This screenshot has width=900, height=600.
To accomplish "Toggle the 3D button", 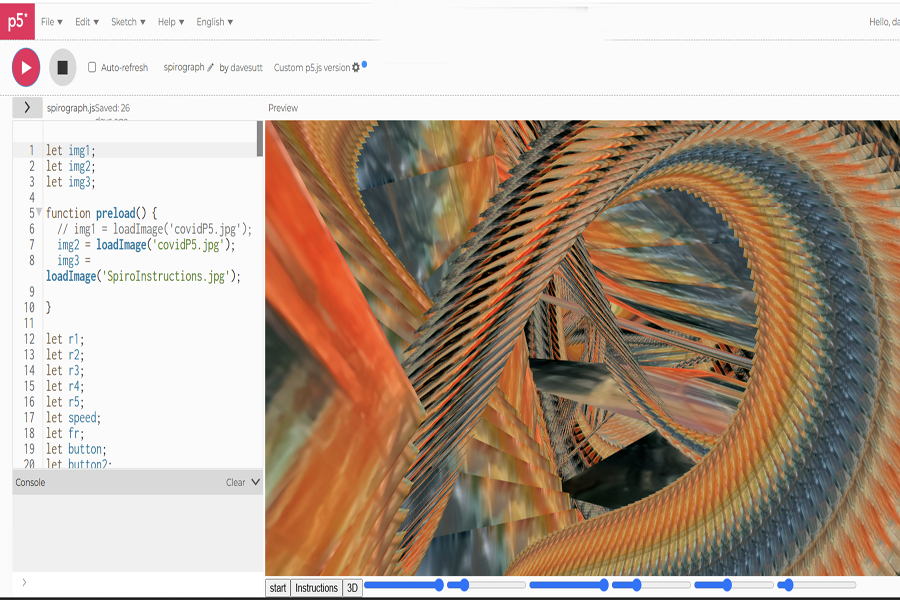I will pyautogui.click(x=352, y=588).
